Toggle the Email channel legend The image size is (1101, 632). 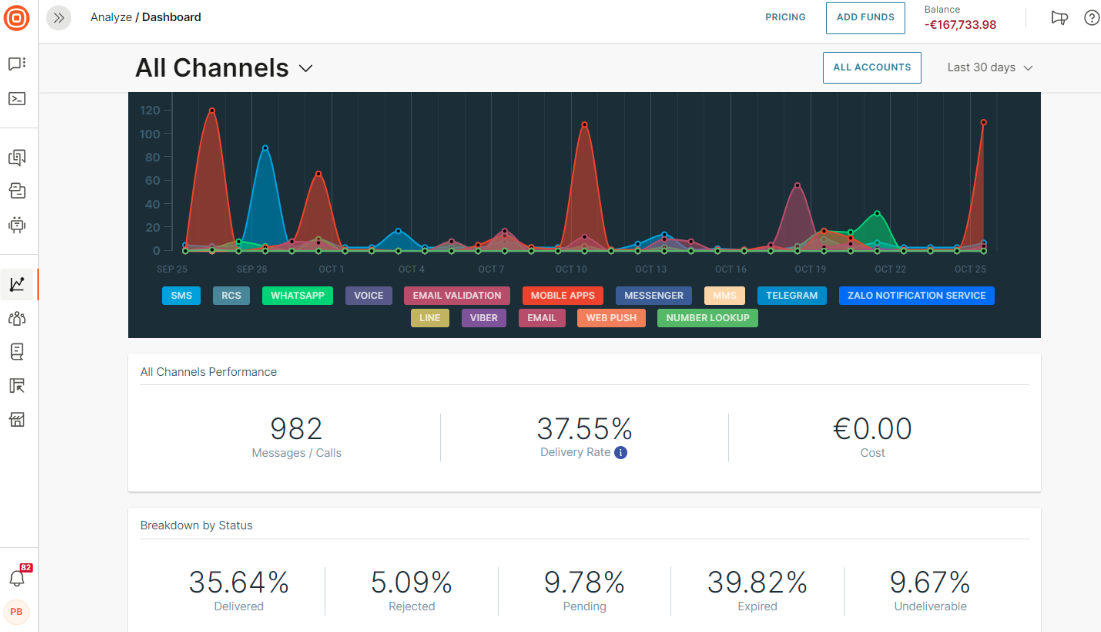point(542,318)
